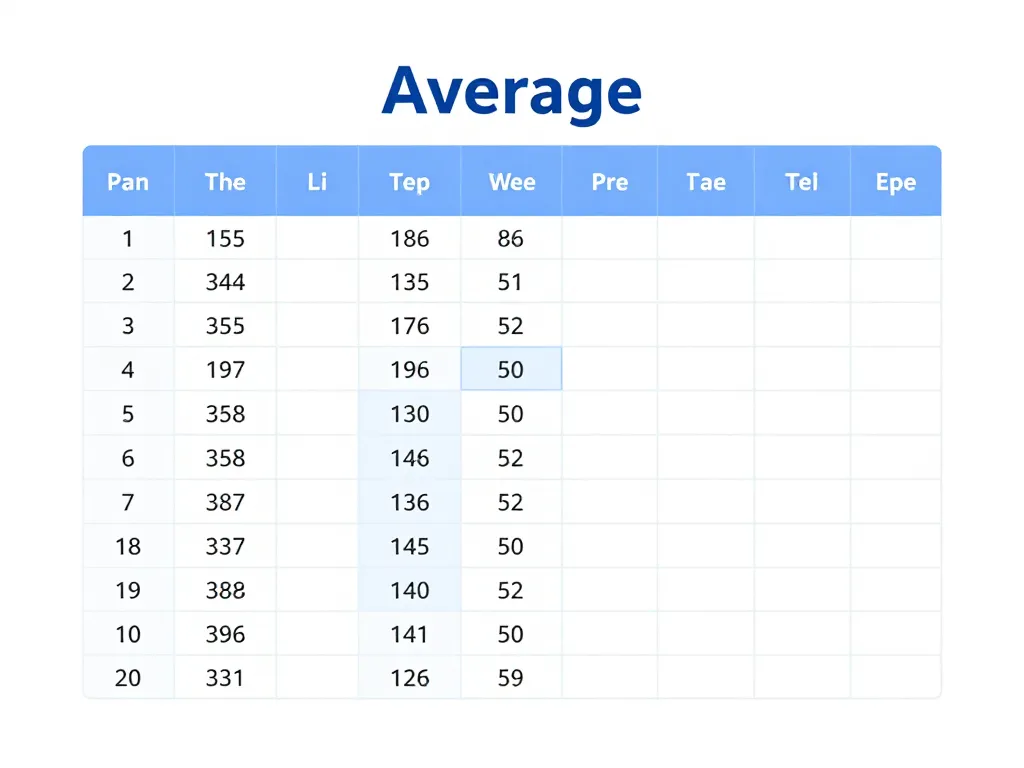
Task: Select the Pre column header
Action: point(609,182)
